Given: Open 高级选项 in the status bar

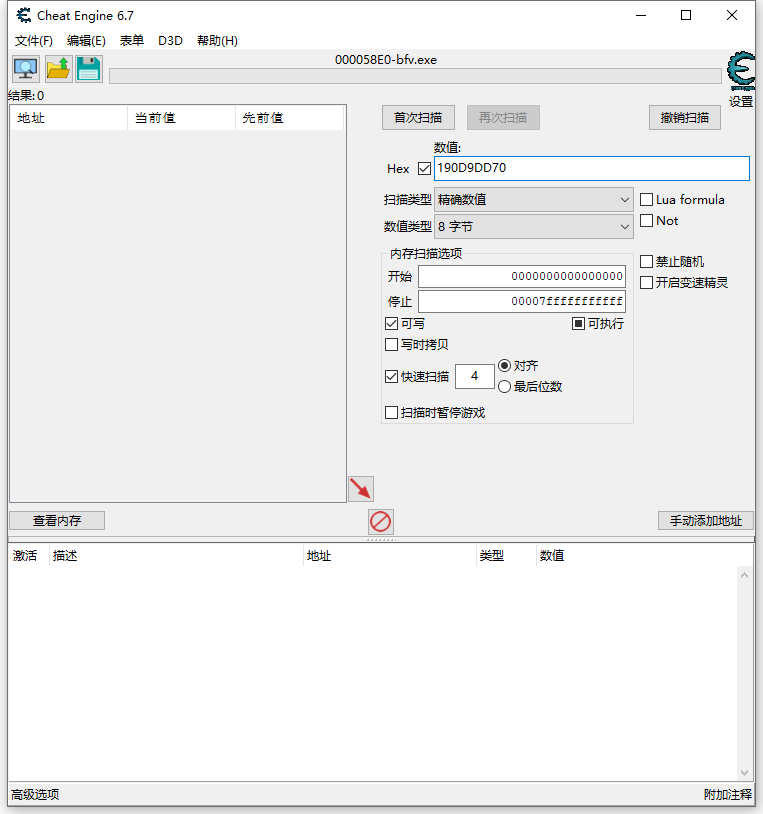Looking at the screenshot, I should point(35,794).
